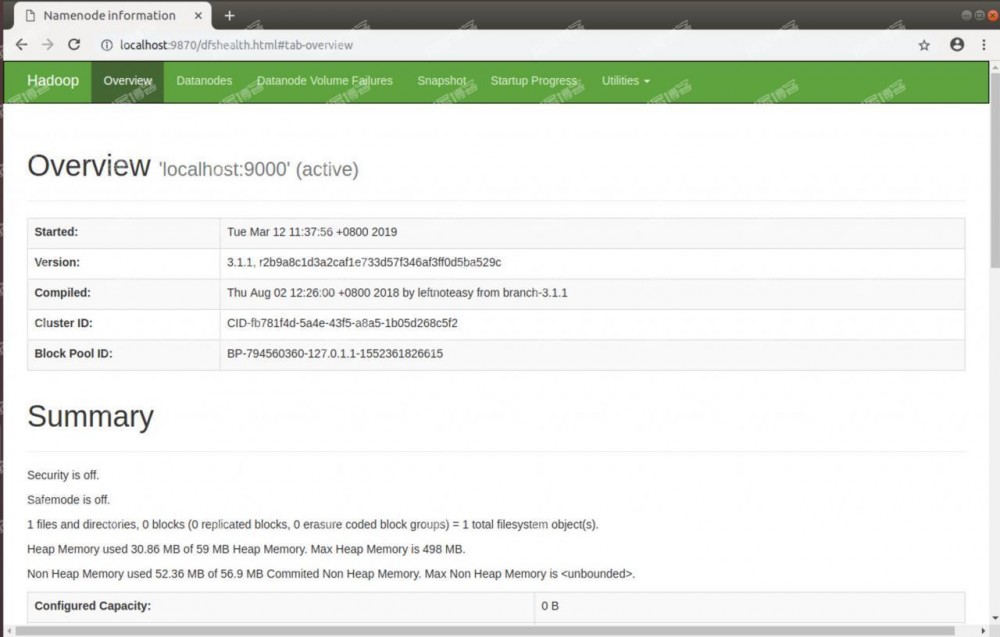
Task: View site information for localhost
Action: [x=106, y=45]
